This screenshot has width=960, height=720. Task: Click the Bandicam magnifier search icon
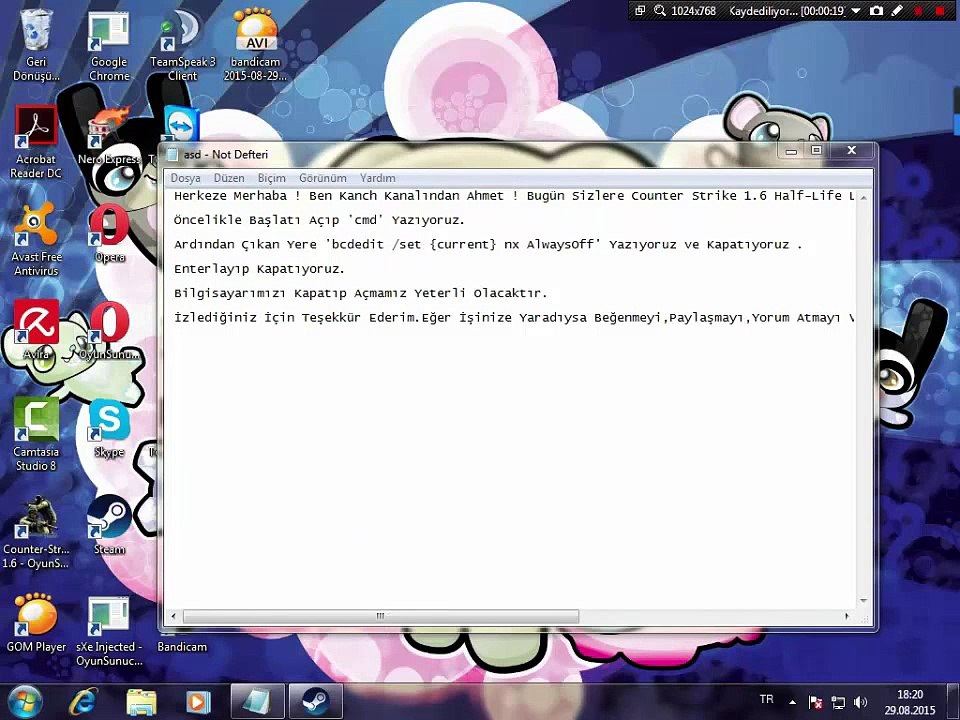point(660,10)
